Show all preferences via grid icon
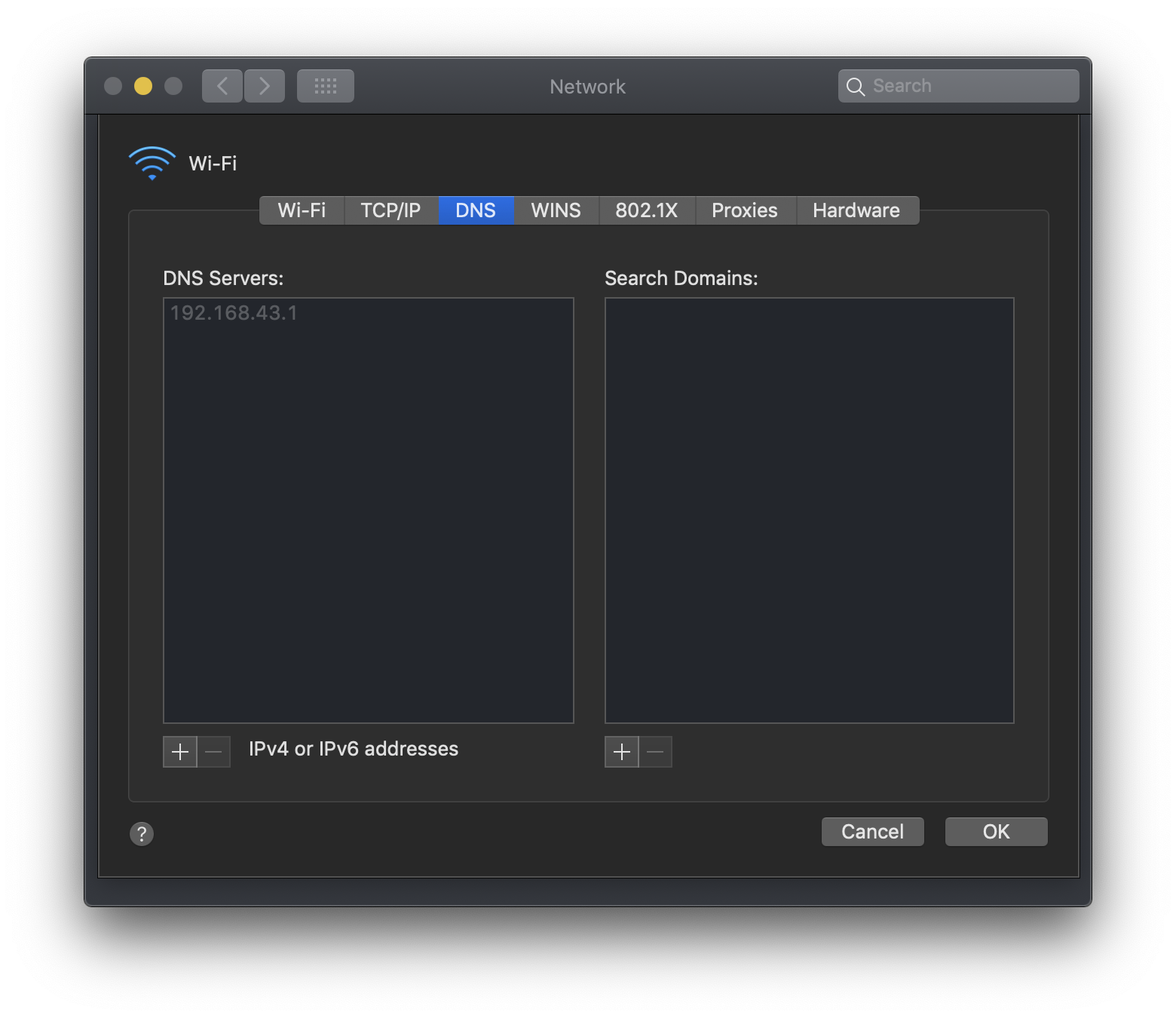Viewport: 1176px width, 1018px height. pyautogui.click(x=326, y=86)
